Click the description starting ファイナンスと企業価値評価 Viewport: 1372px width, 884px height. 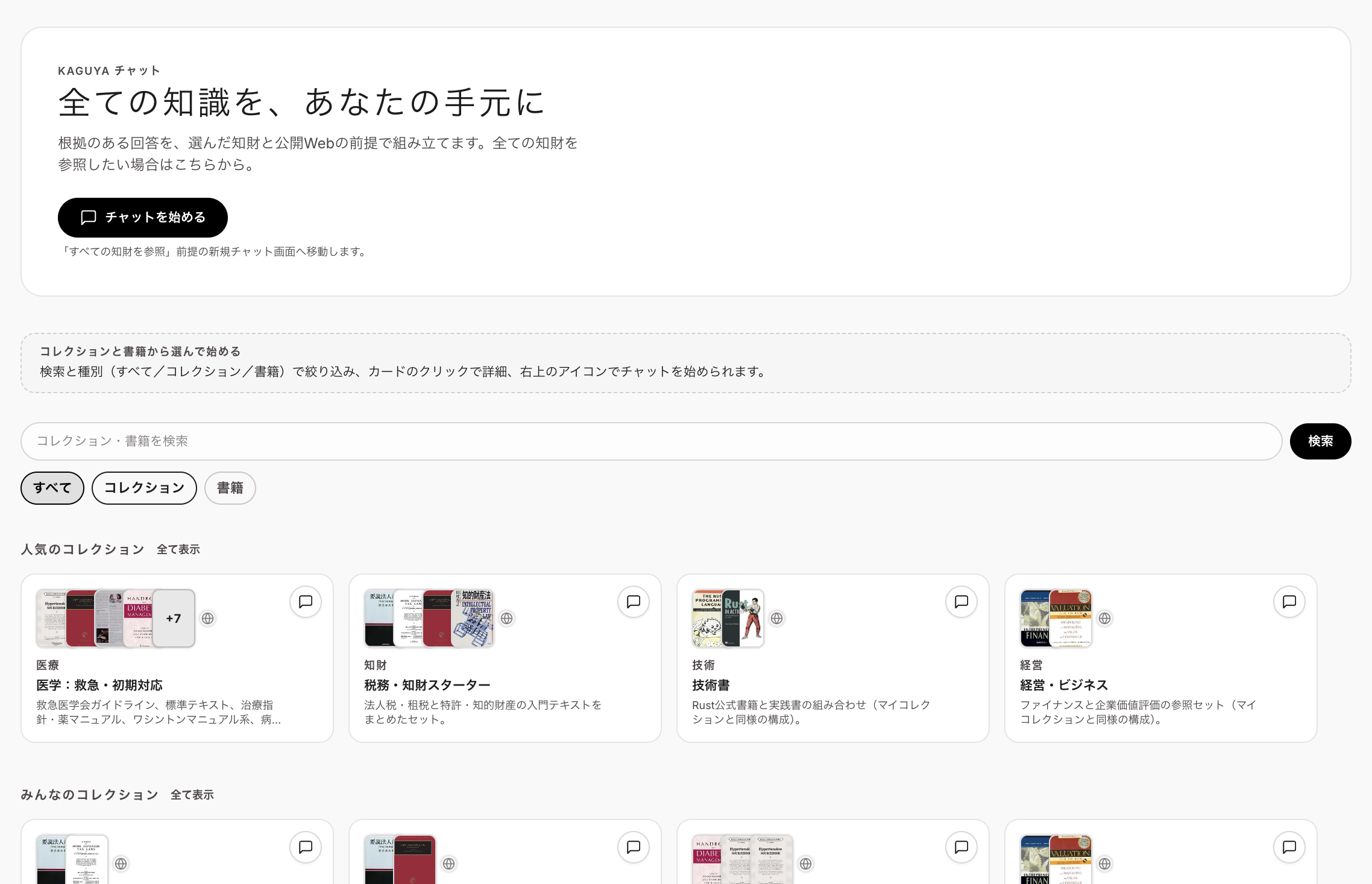pos(1138,712)
